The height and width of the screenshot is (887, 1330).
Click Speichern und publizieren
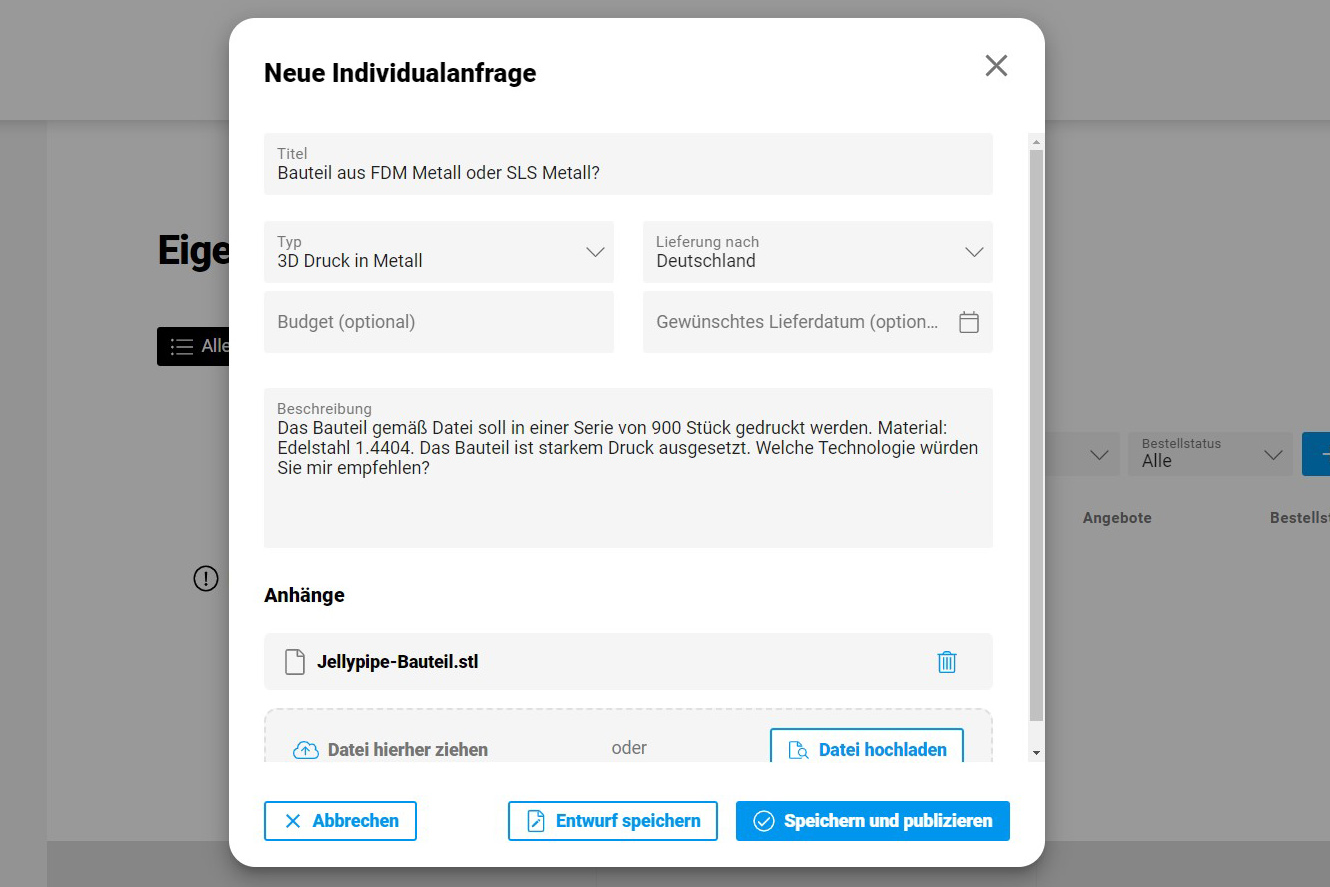(x=872, y=821)
